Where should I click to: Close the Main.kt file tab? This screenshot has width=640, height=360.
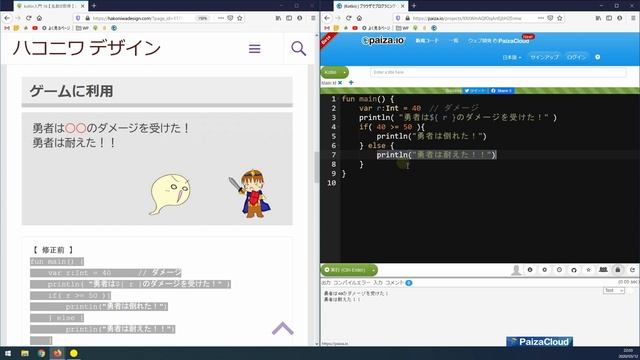[x=340, y=83]
